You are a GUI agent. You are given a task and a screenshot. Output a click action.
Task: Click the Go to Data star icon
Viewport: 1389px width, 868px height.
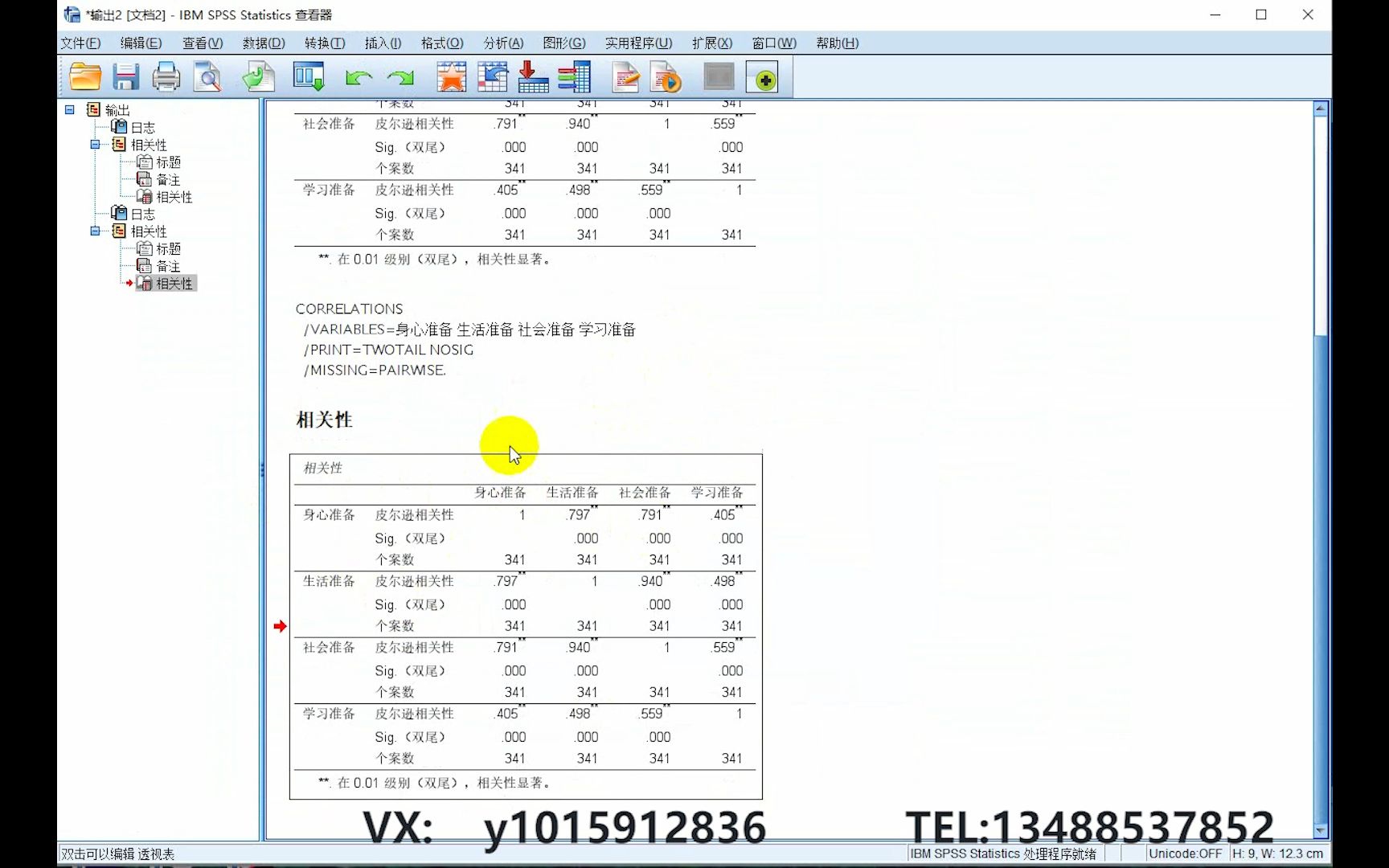point(451,77)
